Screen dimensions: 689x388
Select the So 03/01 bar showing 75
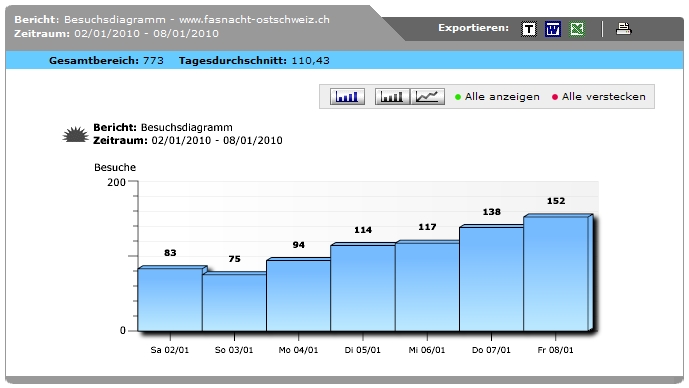[234, 302]
